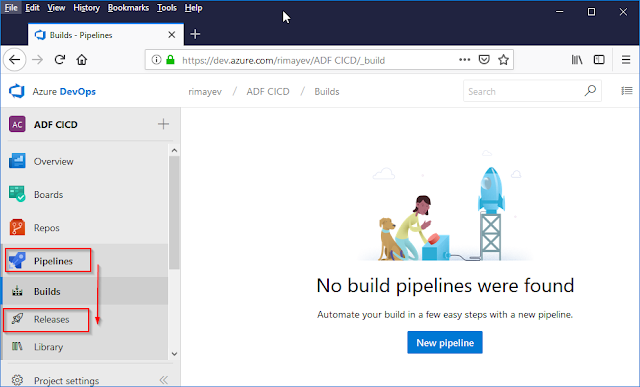Show site information icon in address bar
640x387 pixels.
pyautogui.click(x=156, y=60)
